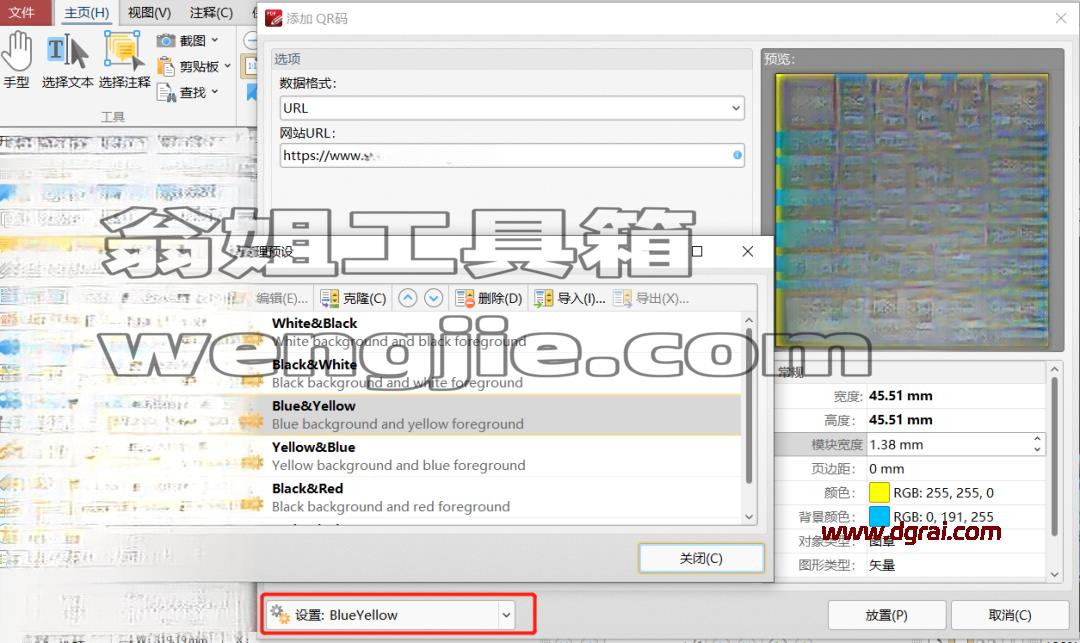1080x643 pixels.
Task: Click the properties panel scrollbar up arrow
Action: [1055, 370]
